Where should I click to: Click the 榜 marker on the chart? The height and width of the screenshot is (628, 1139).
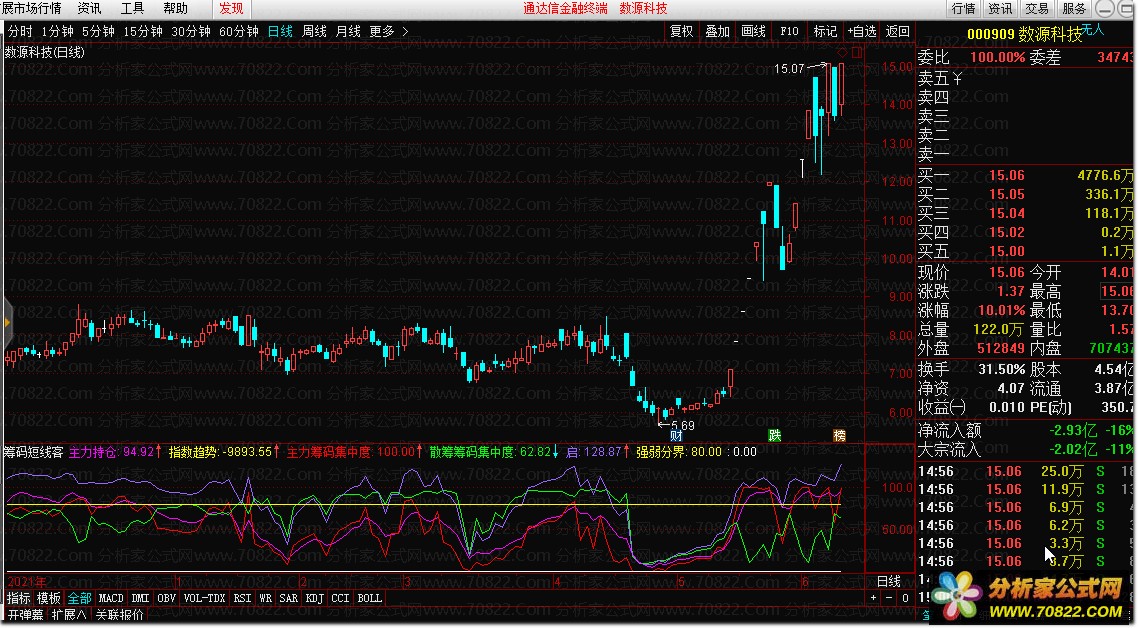(839, 436)
